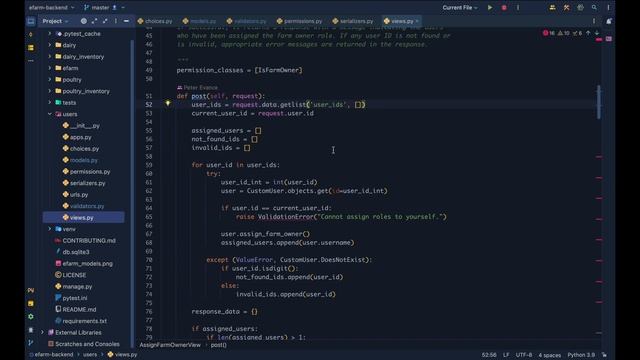This screenshot has width=640, height=360.
Task: Open the Git tool window branch icon
Action: tap(31, 343)
